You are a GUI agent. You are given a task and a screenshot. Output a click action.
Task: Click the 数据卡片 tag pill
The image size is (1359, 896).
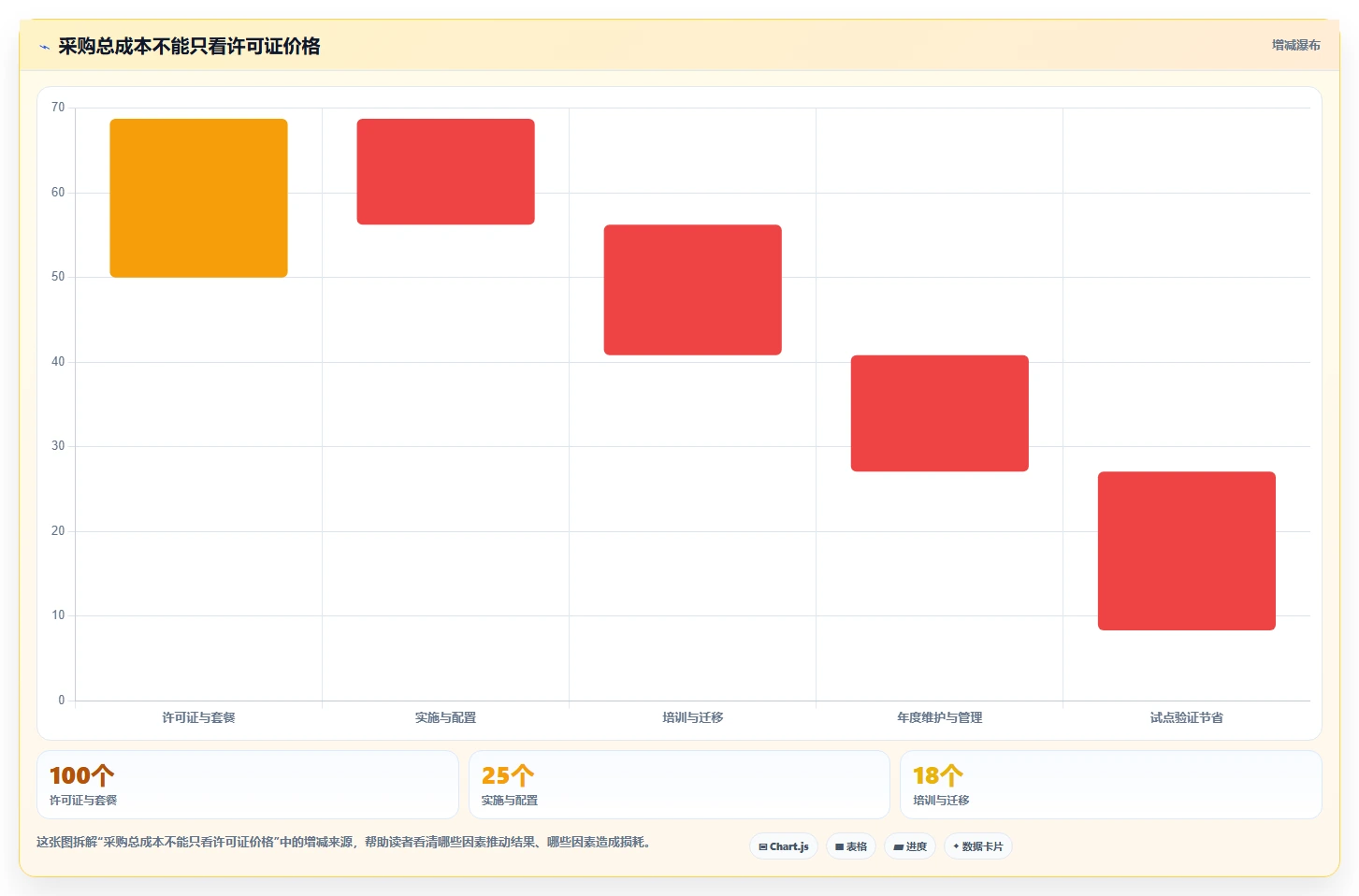coord(978,846)
